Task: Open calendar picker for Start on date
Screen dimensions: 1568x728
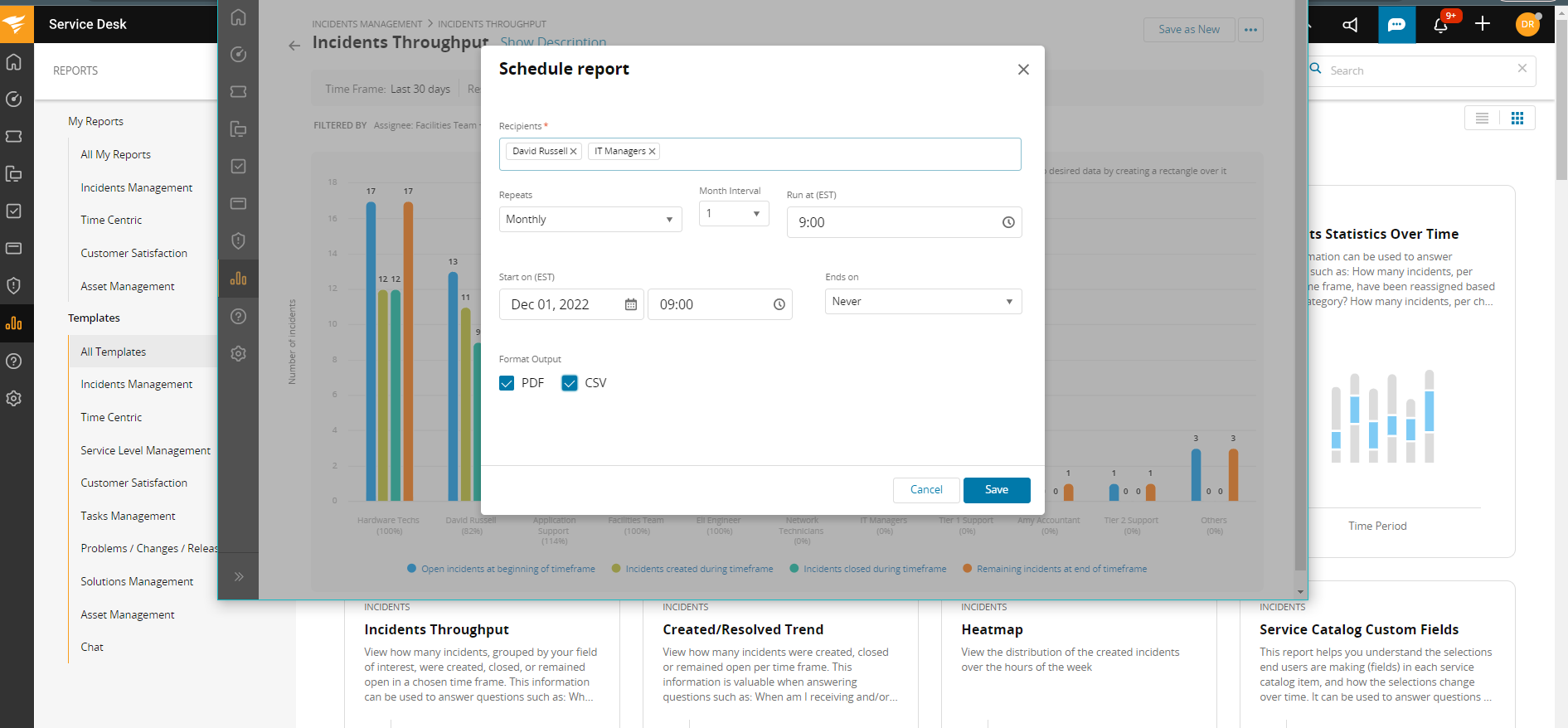Action: [x=630, y=304]
